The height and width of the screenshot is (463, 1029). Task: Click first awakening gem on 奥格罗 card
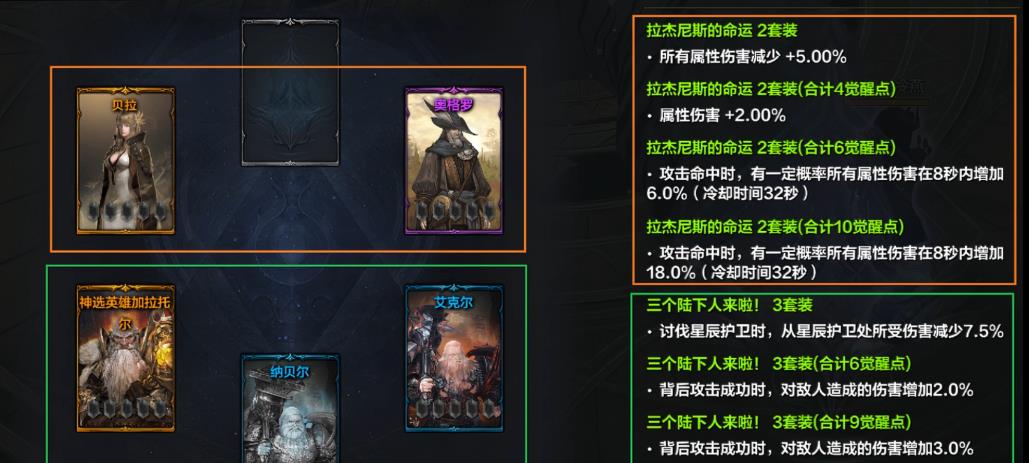pos(423,211)
